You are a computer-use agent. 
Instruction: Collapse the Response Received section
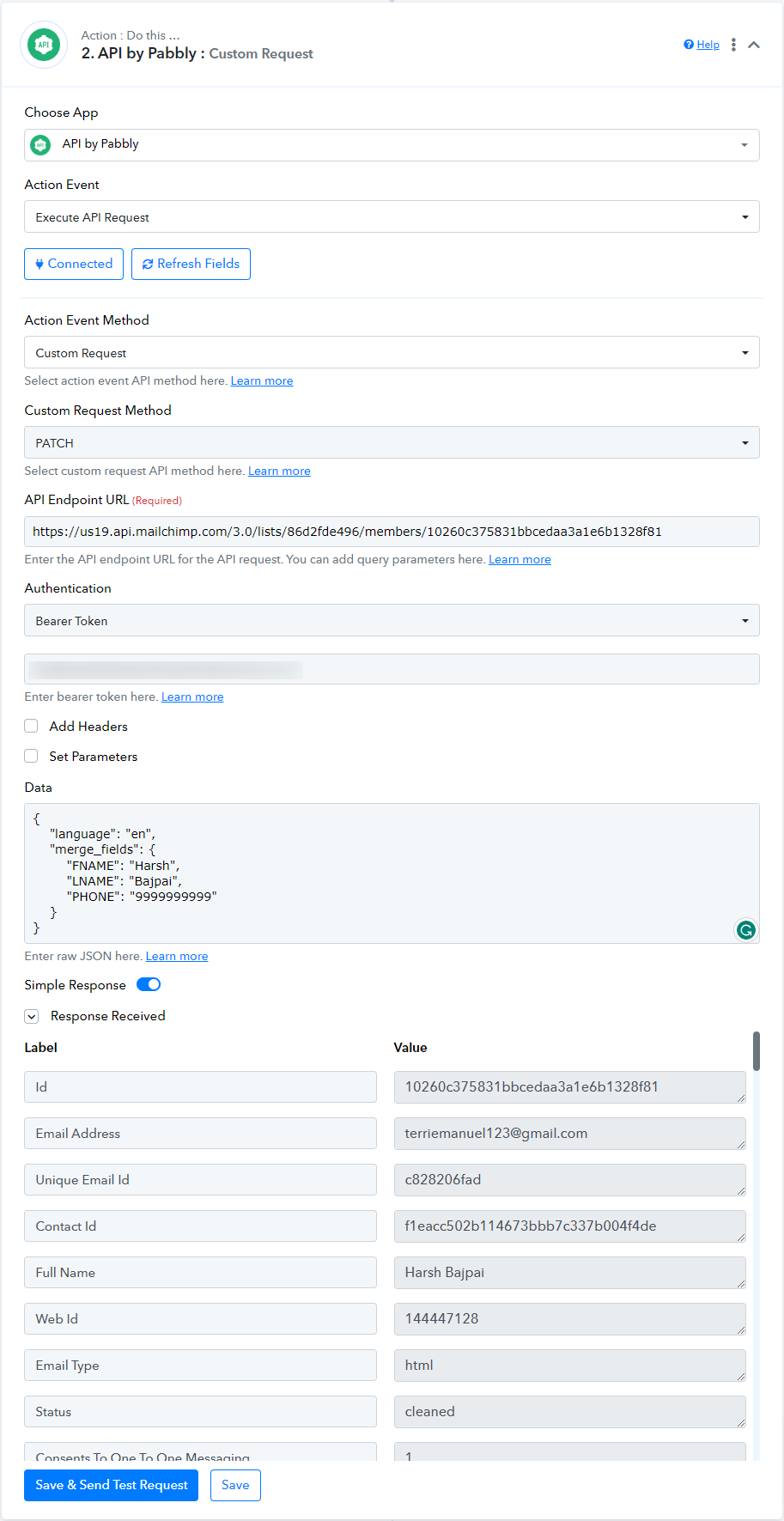click(32, 1016)
